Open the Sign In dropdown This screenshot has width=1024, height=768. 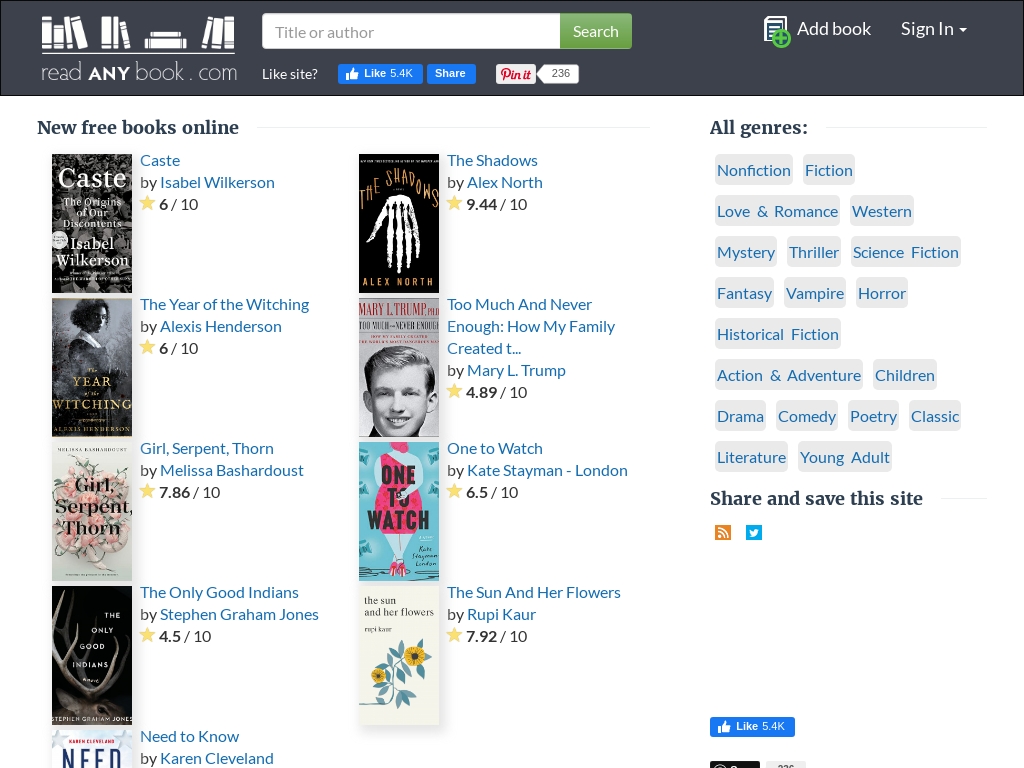(933, 29)
